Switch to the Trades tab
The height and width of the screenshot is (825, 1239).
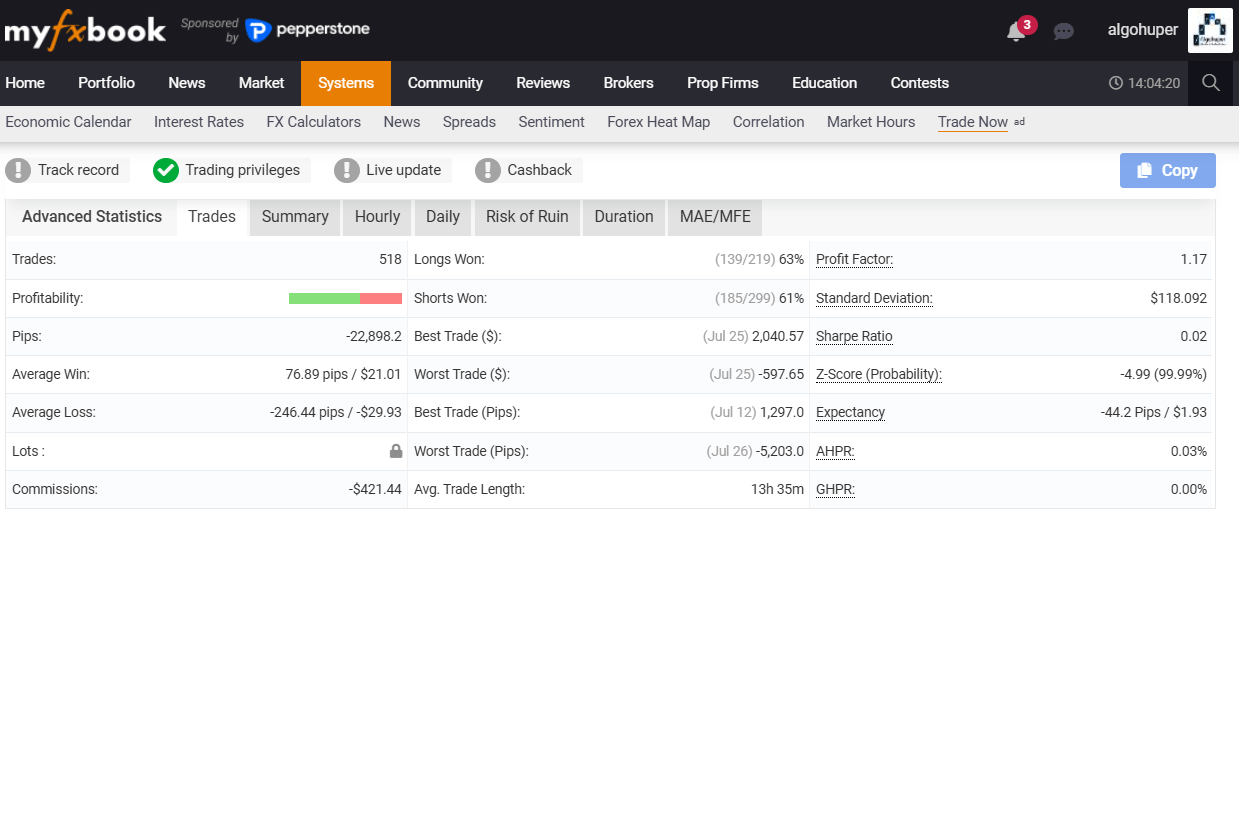click(212, 217)
